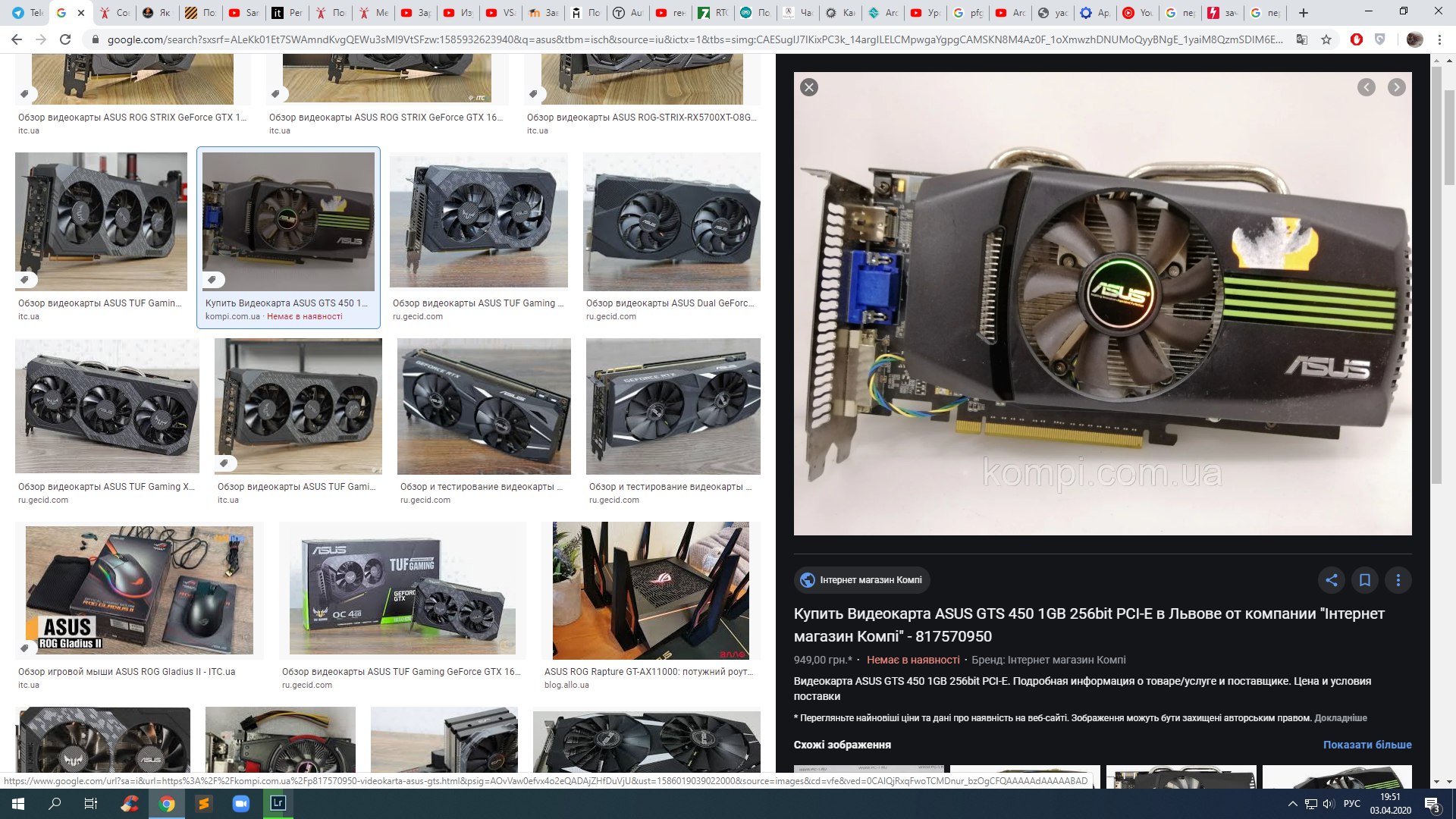The width and height of the screenshot is (1456, 819).
Task: Click blog.allo.ua source text
Action: coord(566,685)
